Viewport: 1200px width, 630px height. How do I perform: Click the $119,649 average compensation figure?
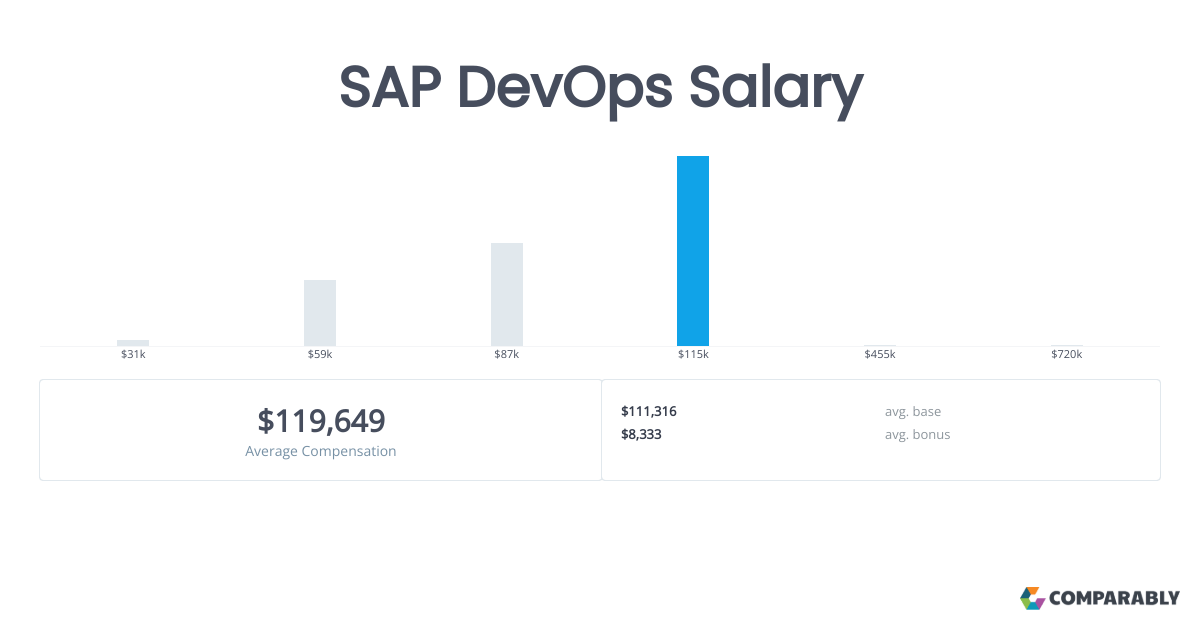pos(320,421)
